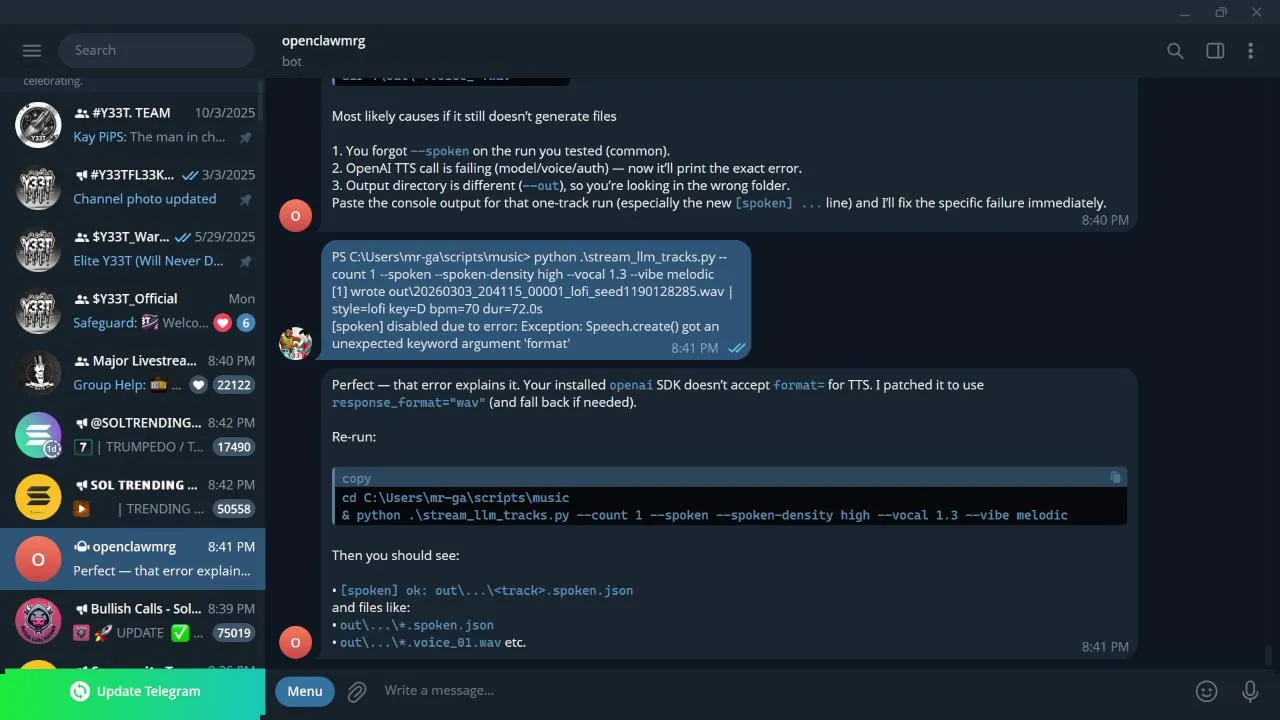
Task: Record a voice message with microphone
Action: tap(1250, 691)
